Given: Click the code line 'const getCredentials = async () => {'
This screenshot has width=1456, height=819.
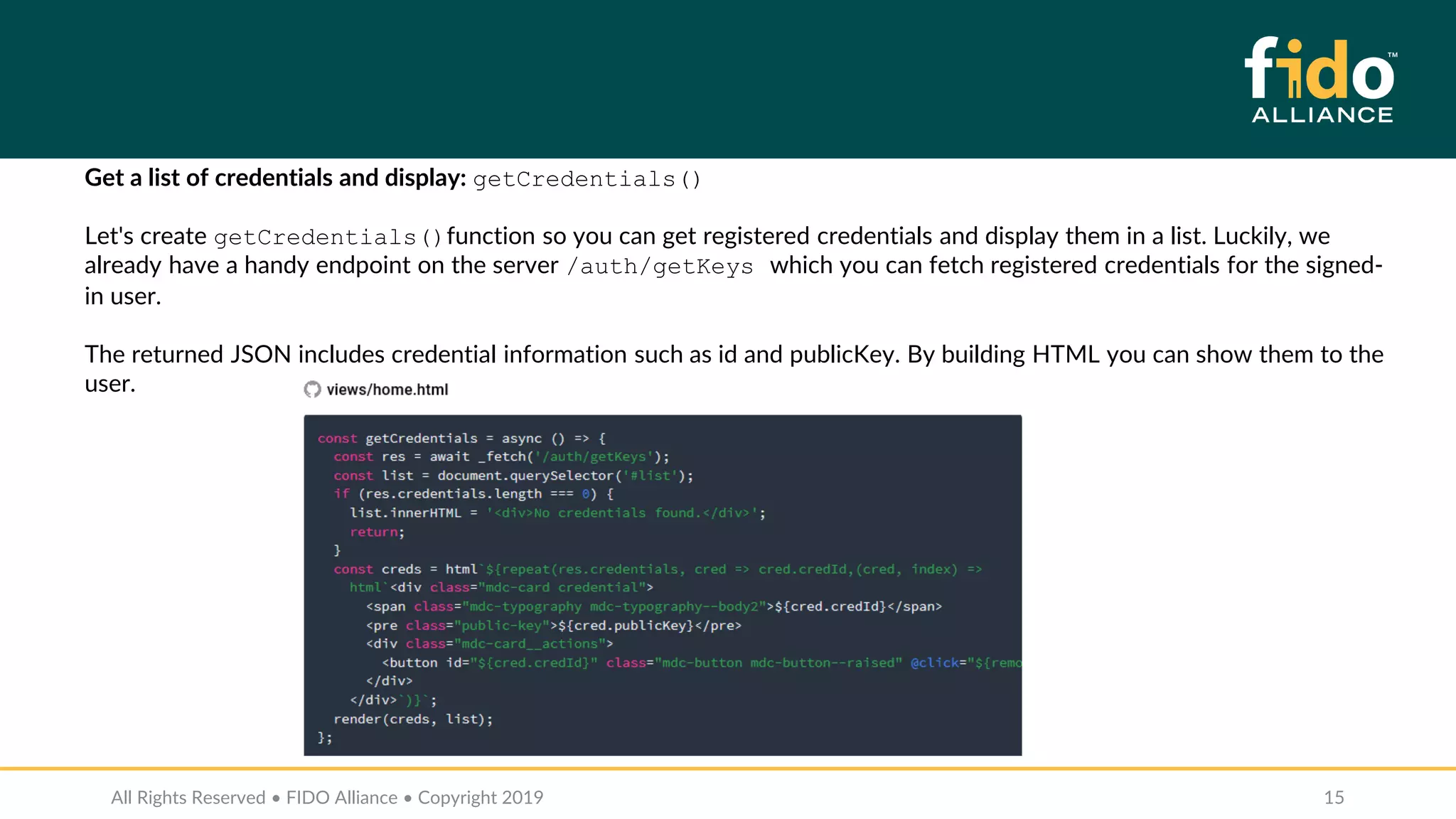Looking at the screenshot, I should (x=461, y=439).
